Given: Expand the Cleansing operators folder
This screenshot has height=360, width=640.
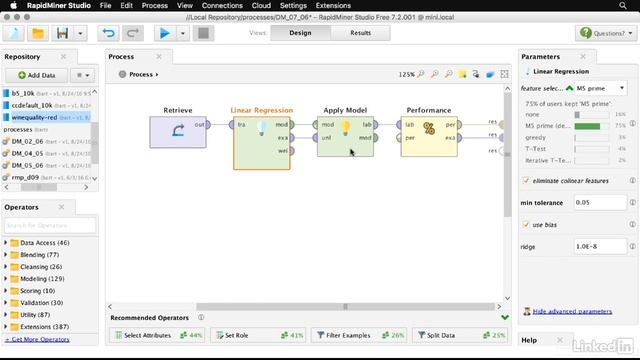Looking at the screenshot, I should (6, 267).
